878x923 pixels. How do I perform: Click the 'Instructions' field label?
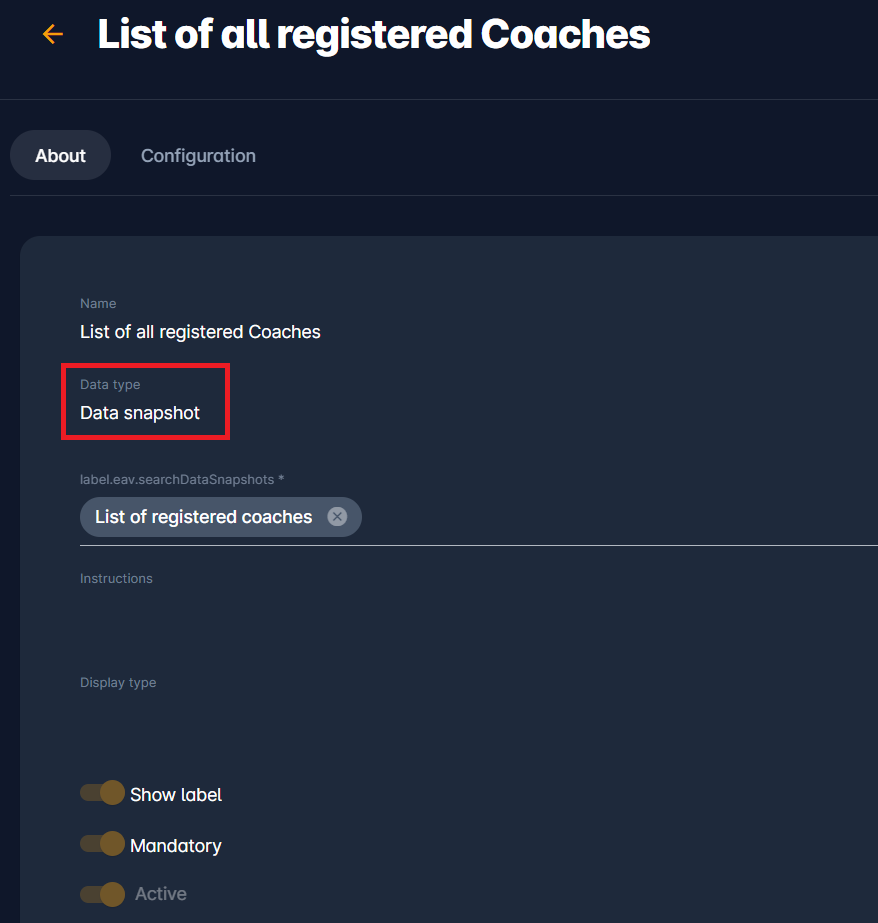(x=116, y=579)
